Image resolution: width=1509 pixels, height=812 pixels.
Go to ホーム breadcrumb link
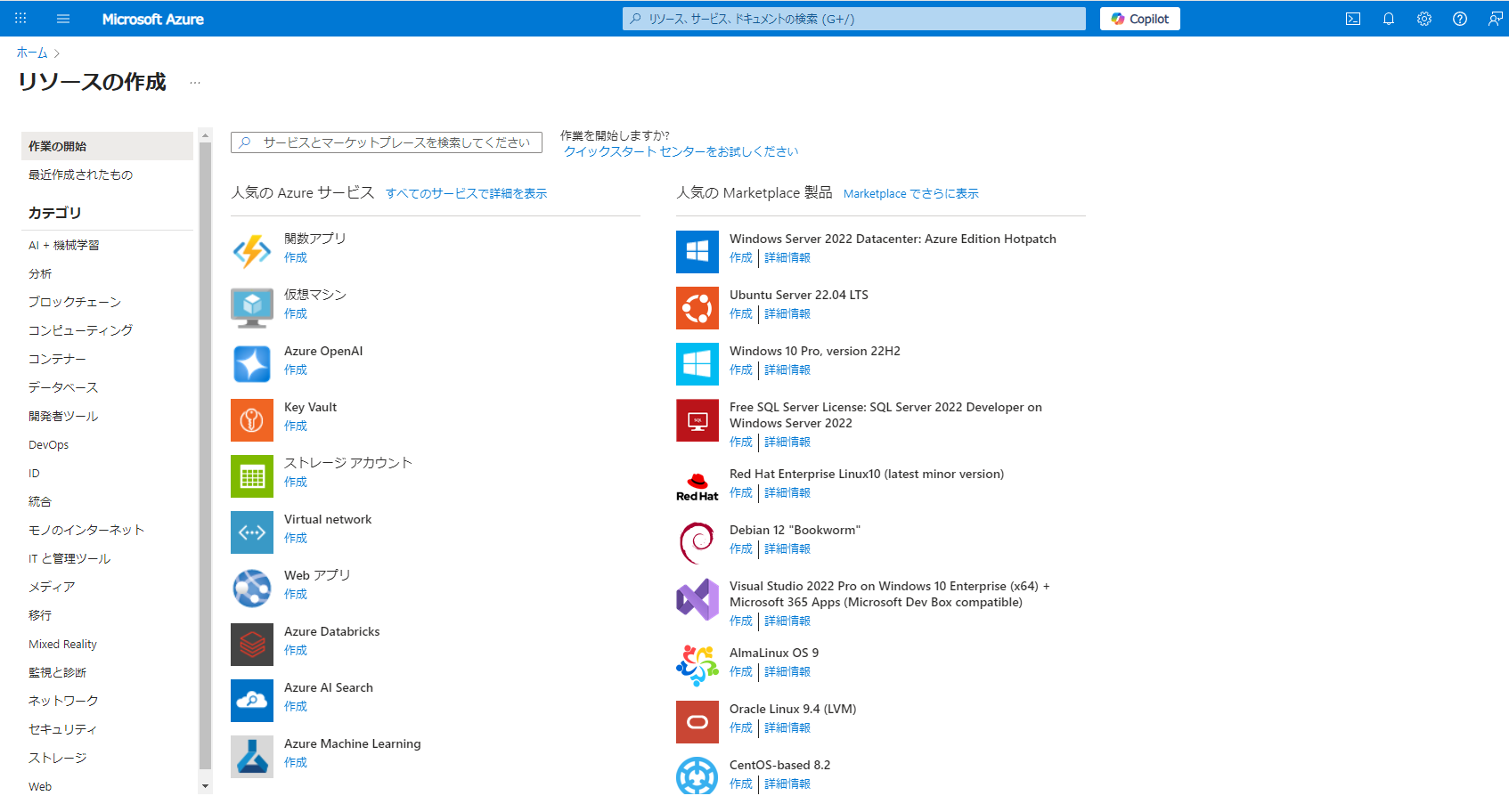pyautogui.click(x=32, y=53)
